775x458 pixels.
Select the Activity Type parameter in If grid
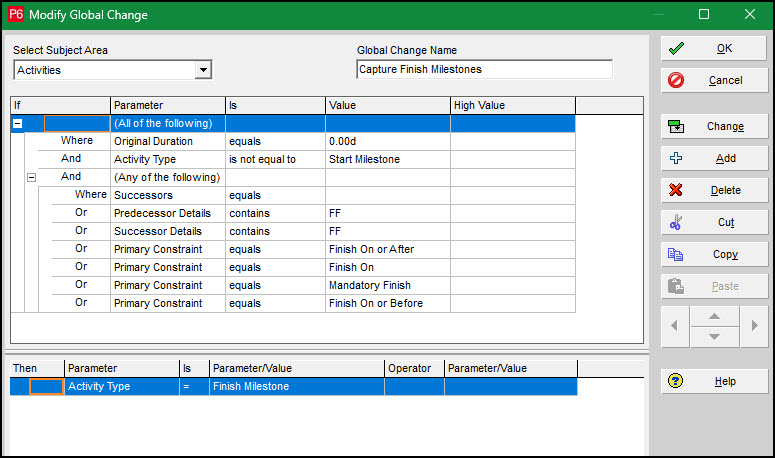[168, 159]
